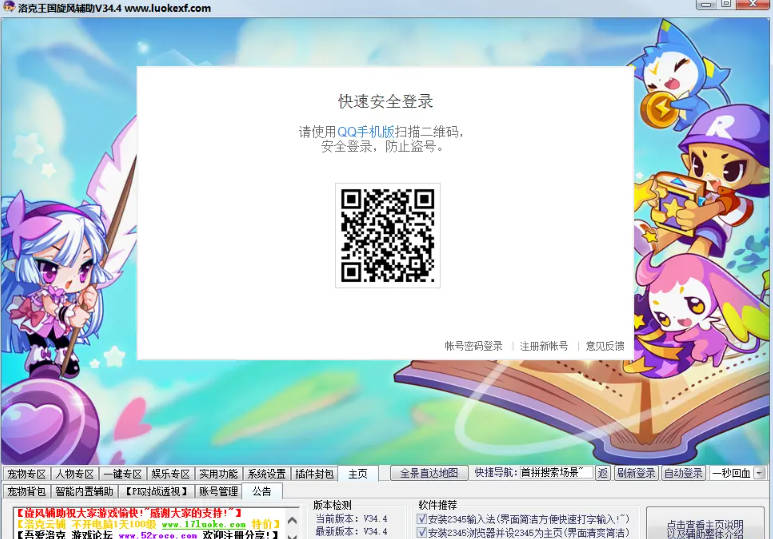Click the 最新版本: V34.4 text

coord(351,532)
